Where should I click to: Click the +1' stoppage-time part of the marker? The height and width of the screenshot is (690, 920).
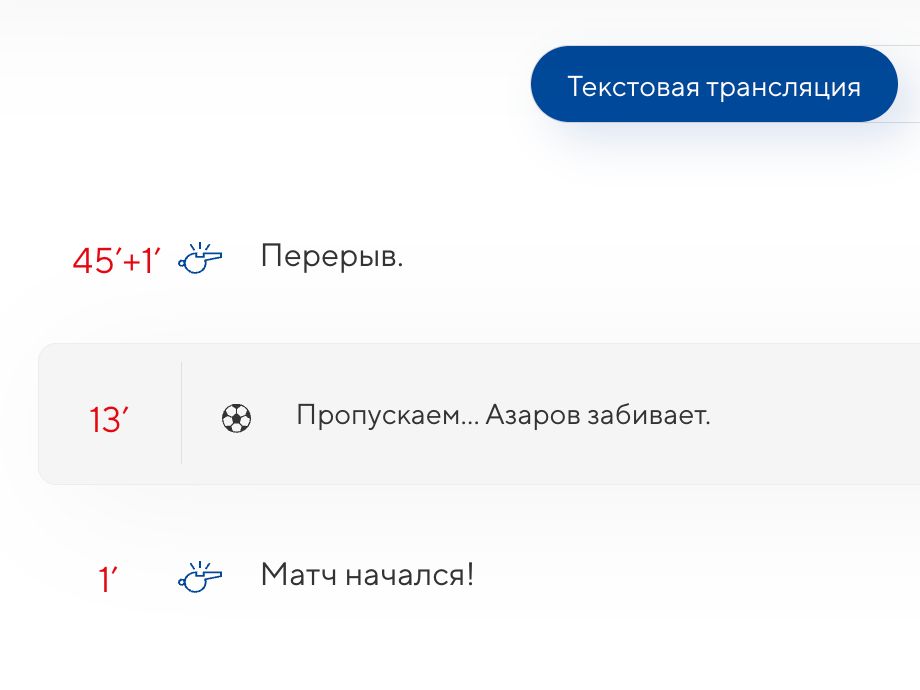(x=142, y=261)
